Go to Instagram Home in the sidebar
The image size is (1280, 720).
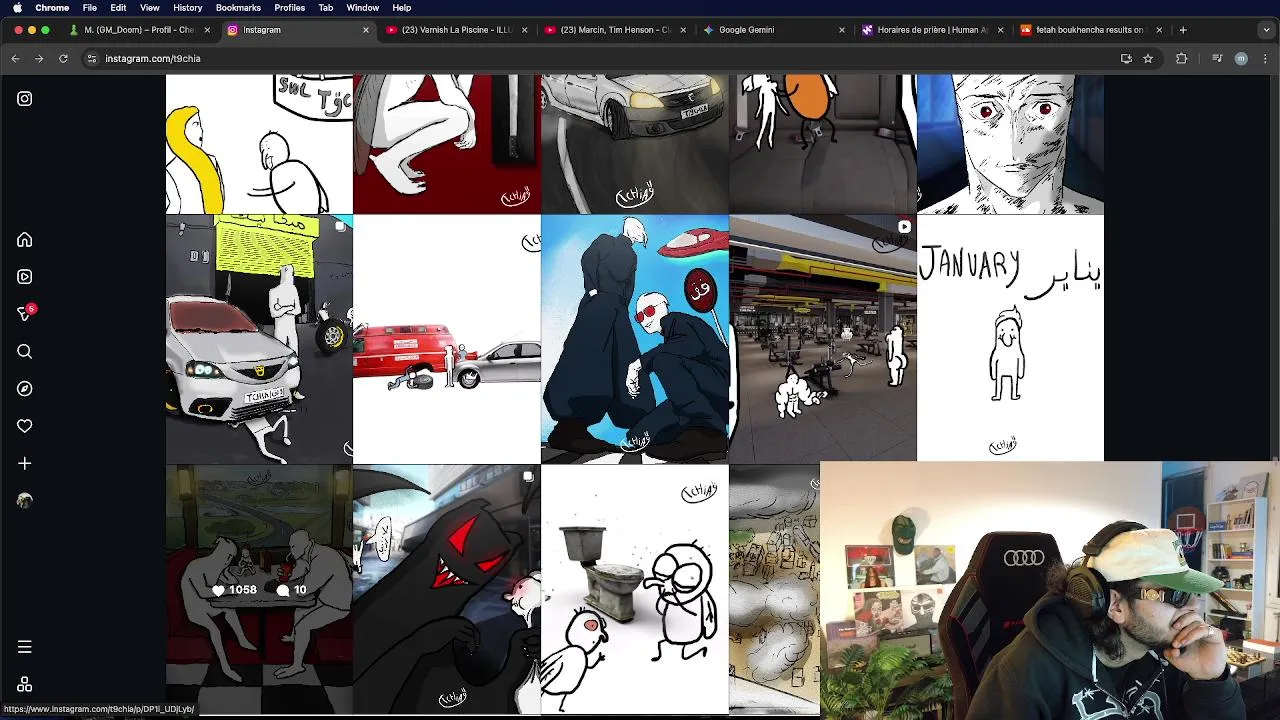coord(25,240)
